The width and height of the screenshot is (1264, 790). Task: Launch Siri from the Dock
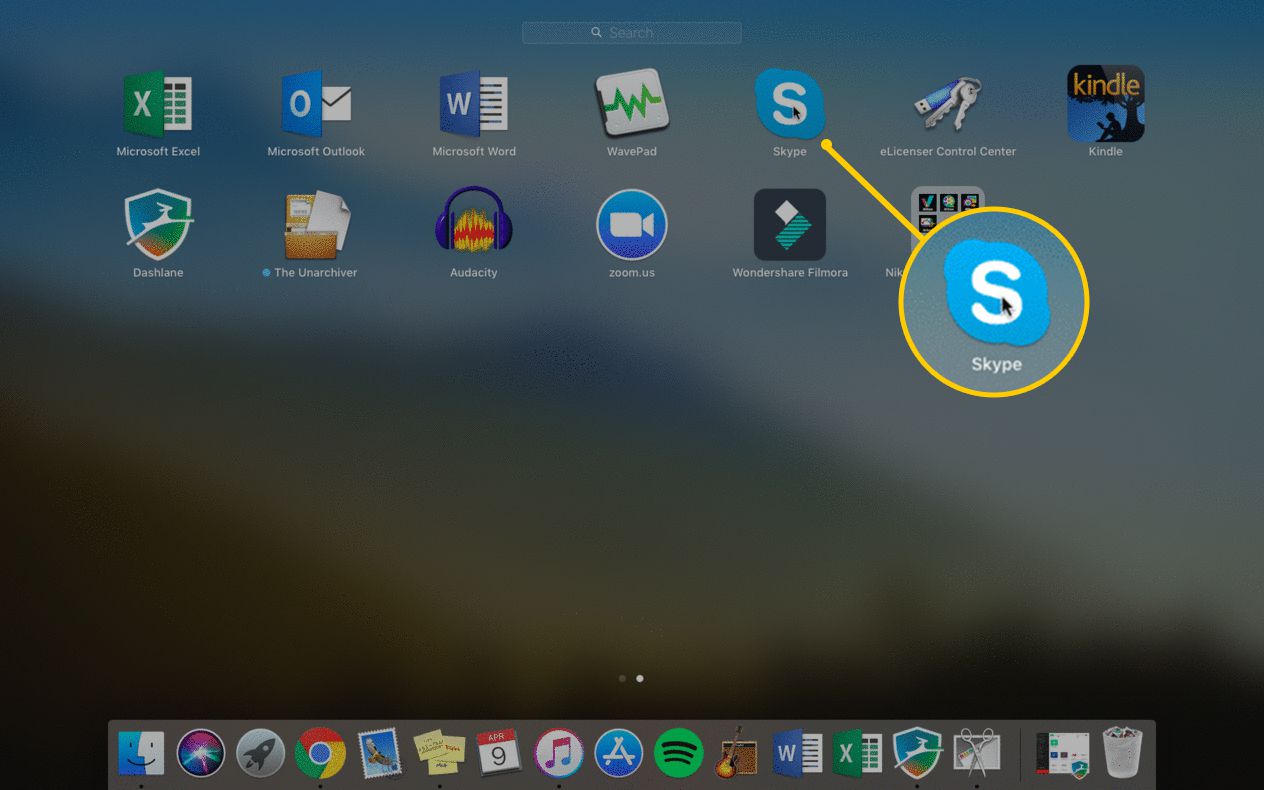(200, 753)
